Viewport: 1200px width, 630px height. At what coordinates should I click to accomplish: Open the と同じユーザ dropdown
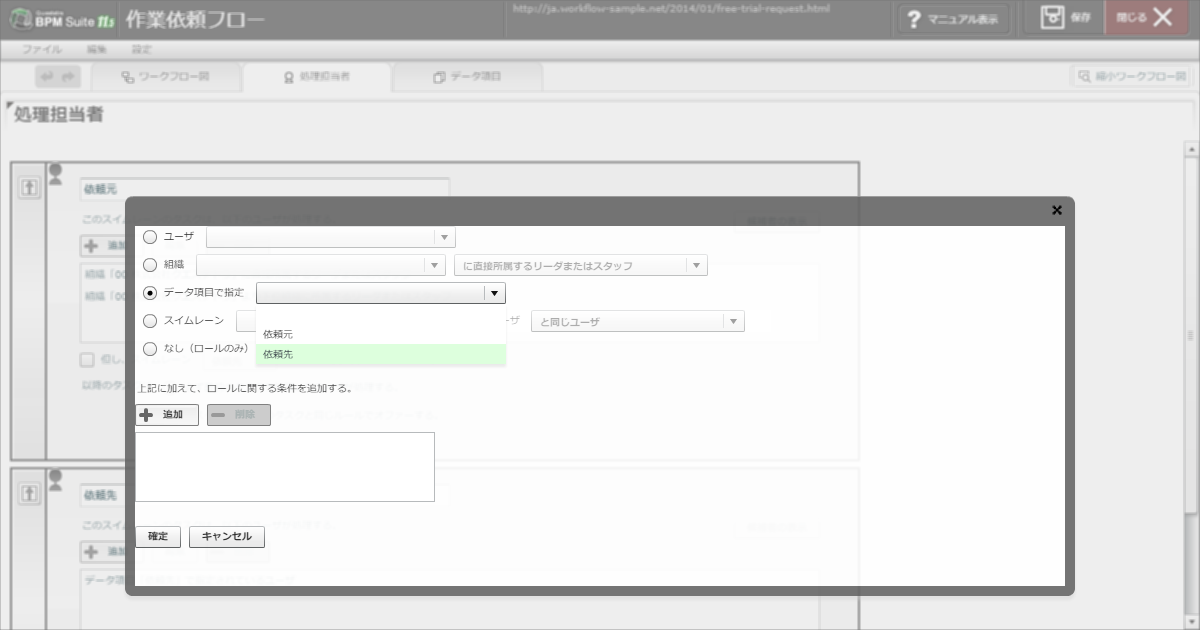638,321
